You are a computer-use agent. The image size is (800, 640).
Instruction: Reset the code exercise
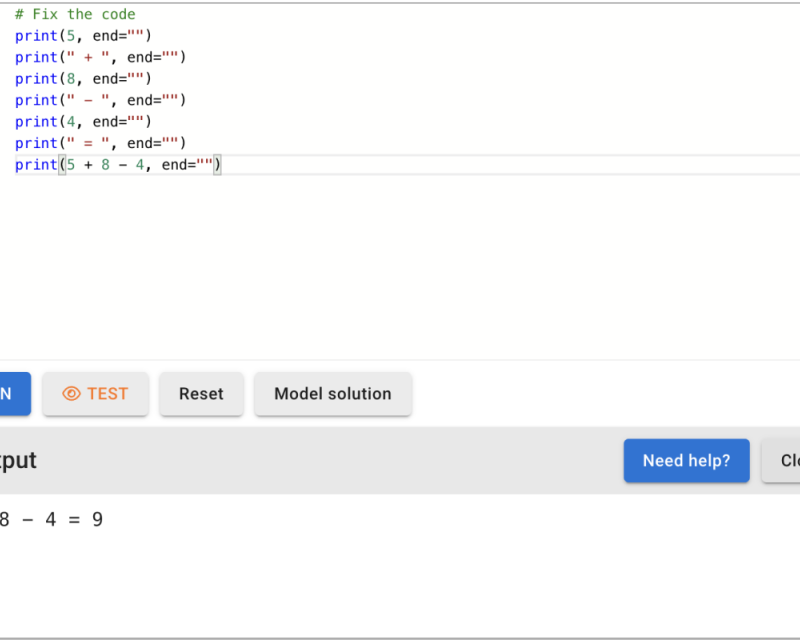201,393
